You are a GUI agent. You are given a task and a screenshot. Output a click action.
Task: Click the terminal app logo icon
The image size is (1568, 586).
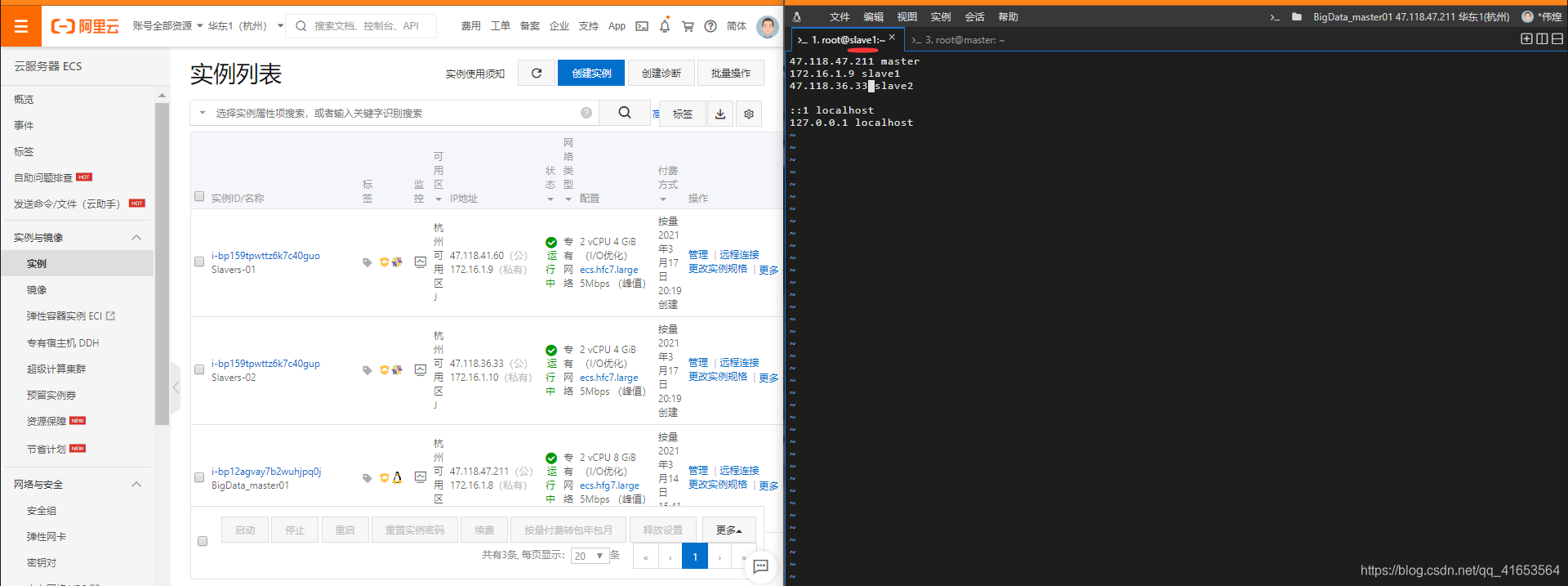[797, 16]
